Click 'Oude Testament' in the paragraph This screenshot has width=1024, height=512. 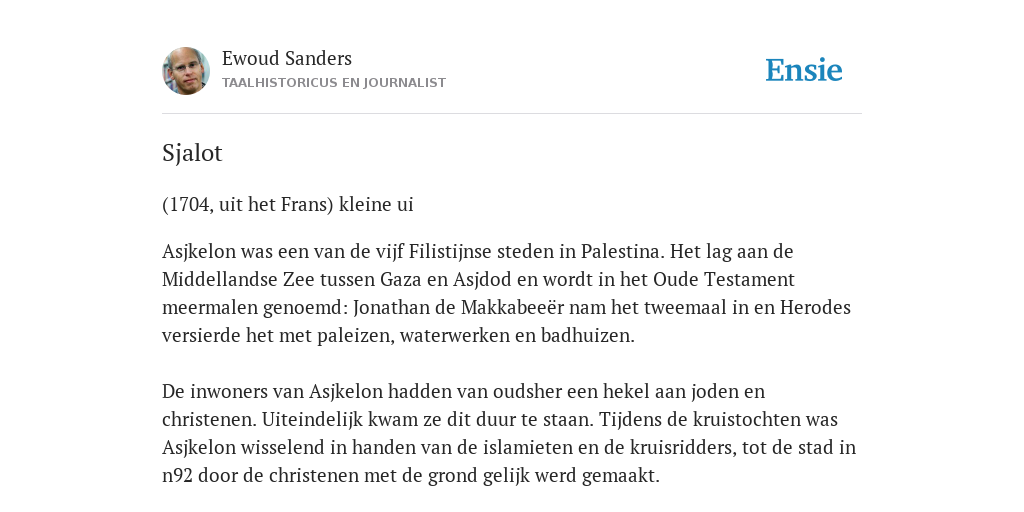click(x=724, y=280)
